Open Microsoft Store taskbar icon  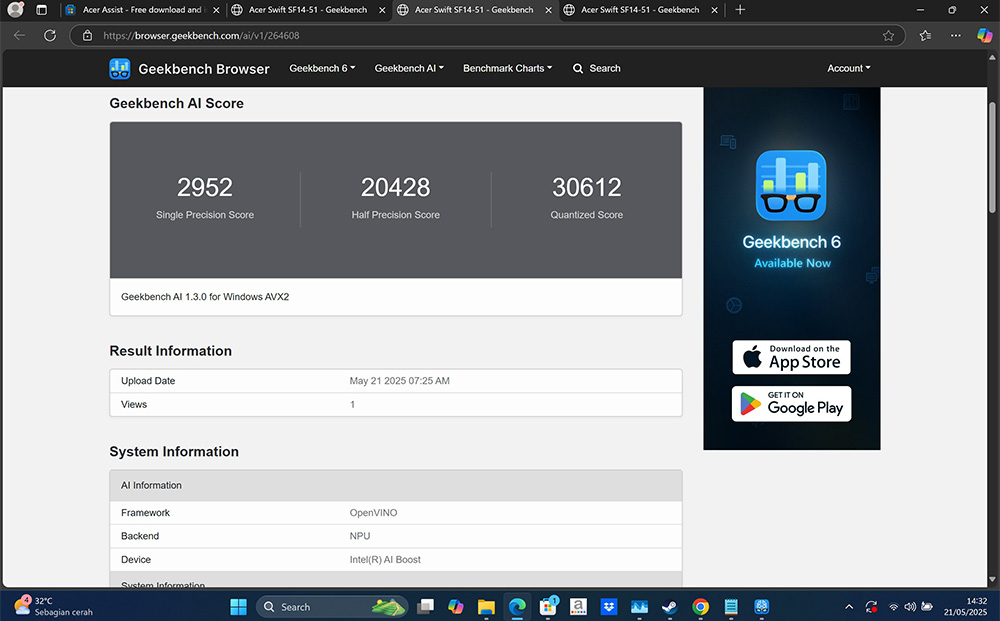[x=548, y=607]
